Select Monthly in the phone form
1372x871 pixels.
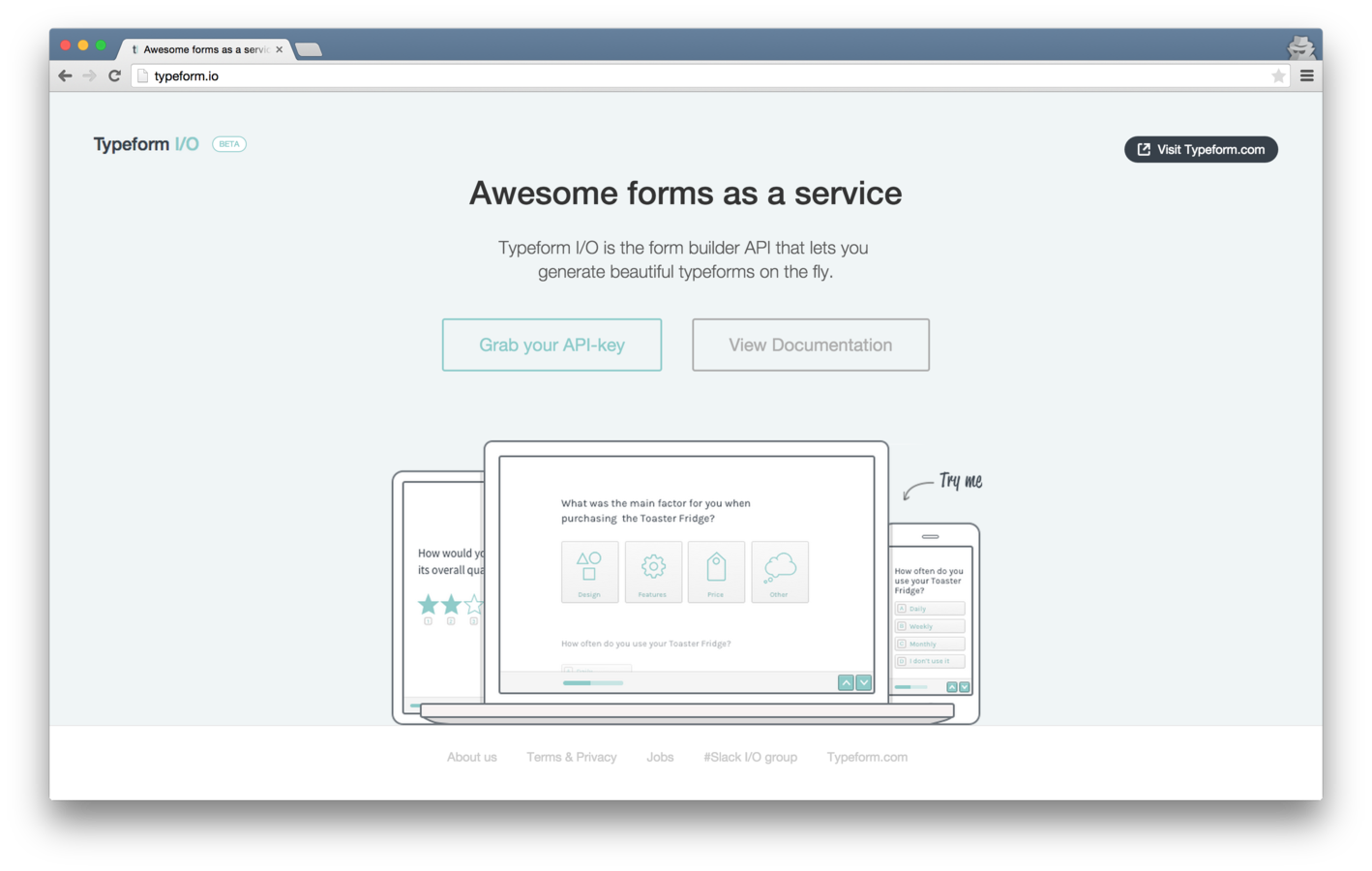coord(930,644)
